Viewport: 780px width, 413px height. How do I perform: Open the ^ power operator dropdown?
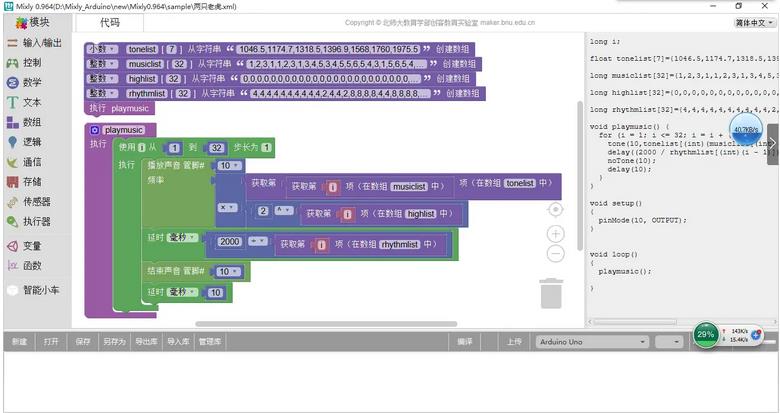coord(284,210)
